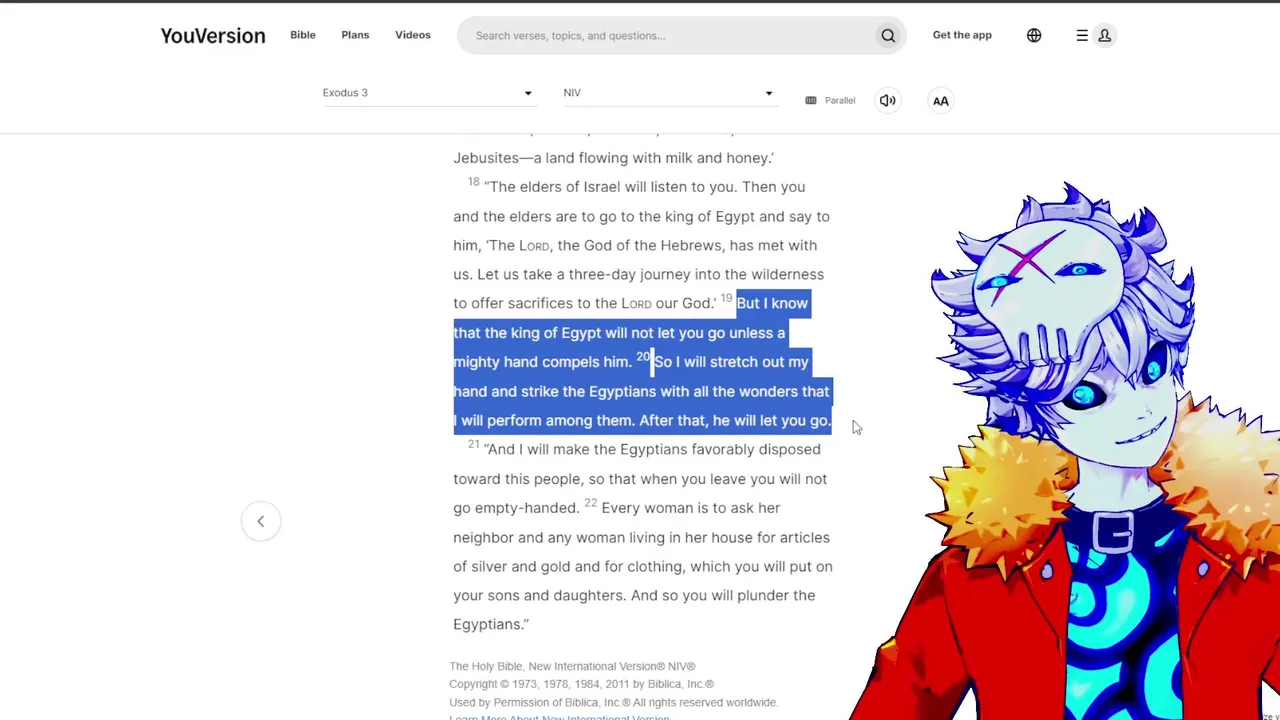
Task: Open the Plans menu item
Action: click(355, 35)
